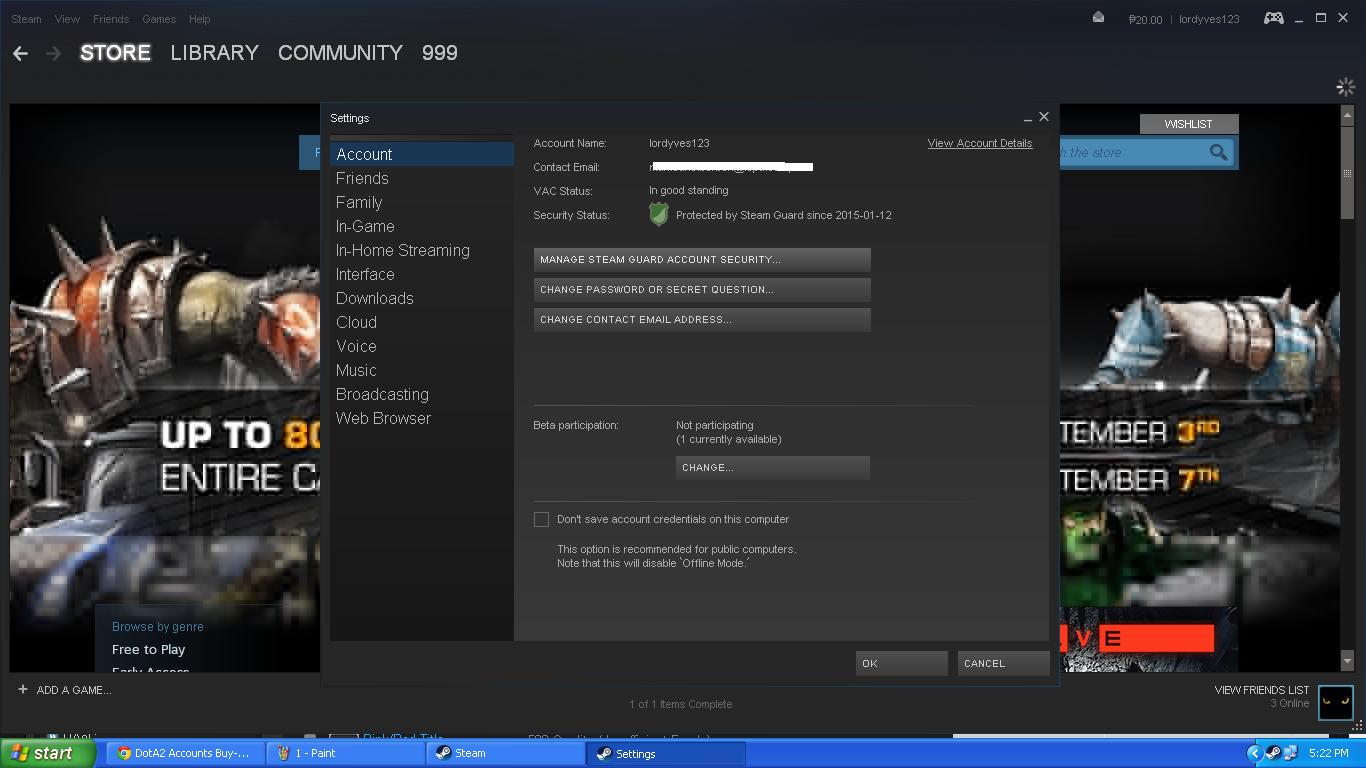Expand hidden system tray icons
The image size is (1366, 768).
click(x=1254, y=753)
